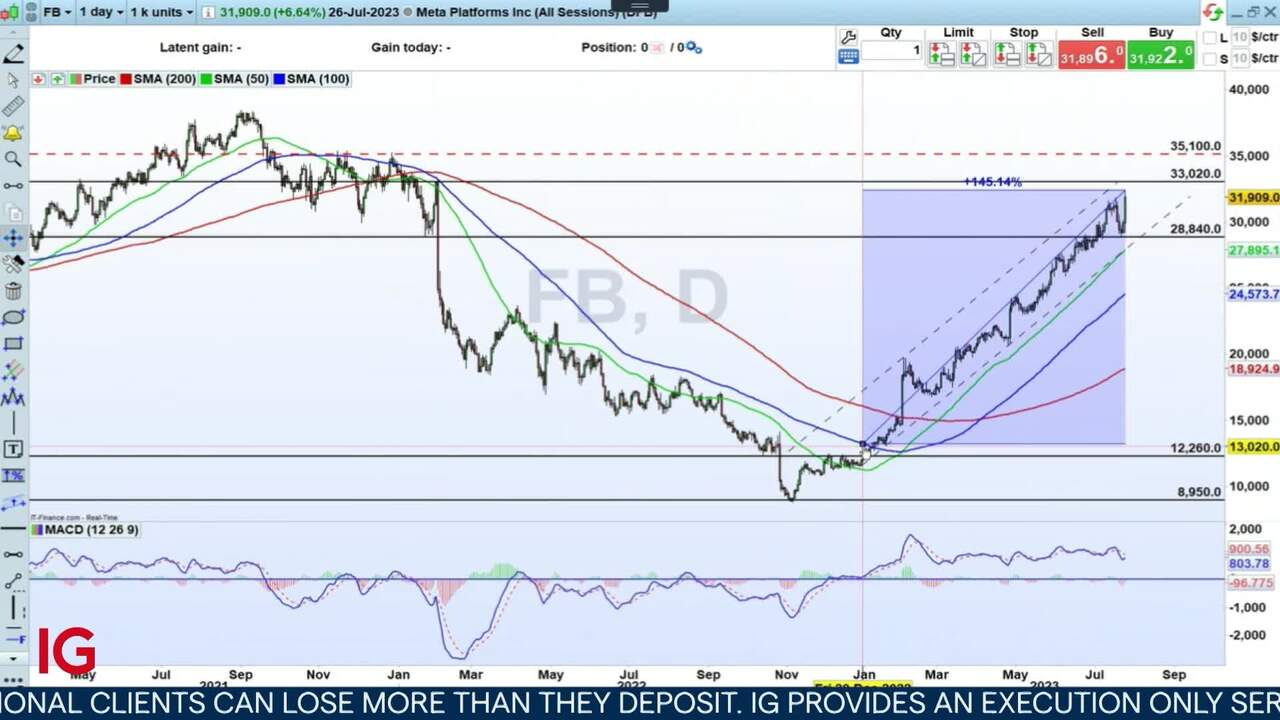1280x720 pixels.
Task: Select the pencil drawing tool
Action: click(13, 53)
